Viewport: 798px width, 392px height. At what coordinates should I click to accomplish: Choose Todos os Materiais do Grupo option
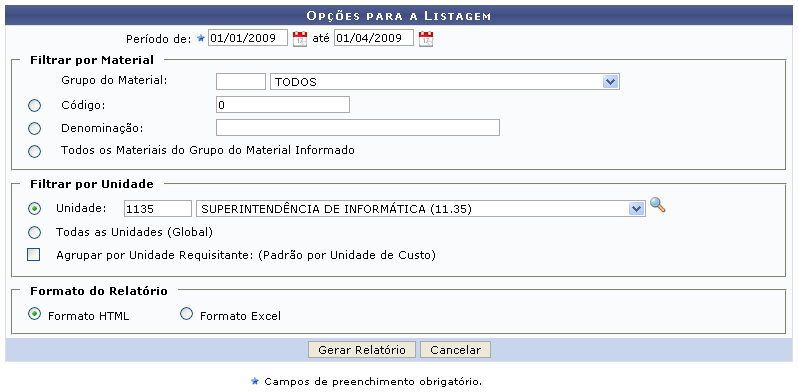[x=34, y=151]
